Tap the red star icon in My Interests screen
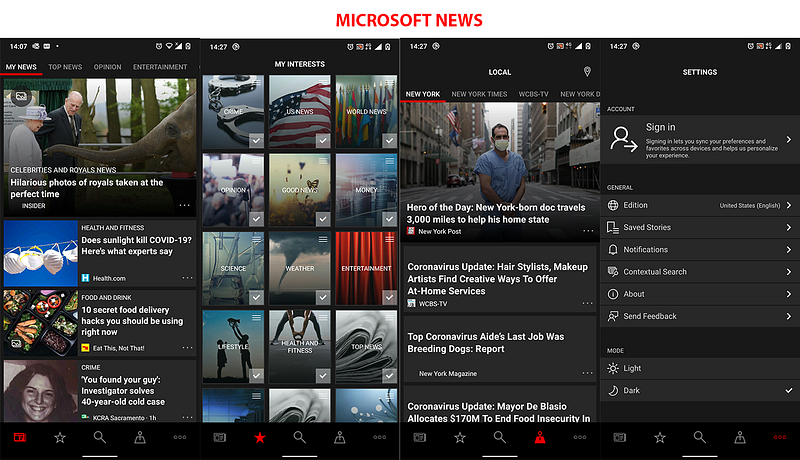Screen dimensions: 800x460 click(260, 437)
